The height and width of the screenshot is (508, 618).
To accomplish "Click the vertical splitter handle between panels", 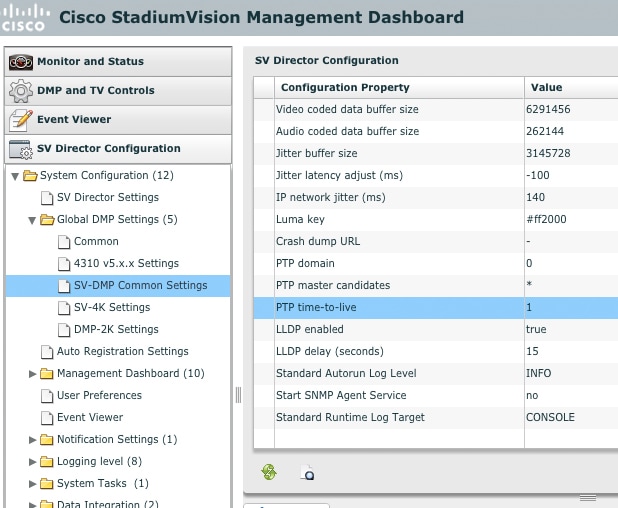I will pyautogui.click(x=238, y=395).
